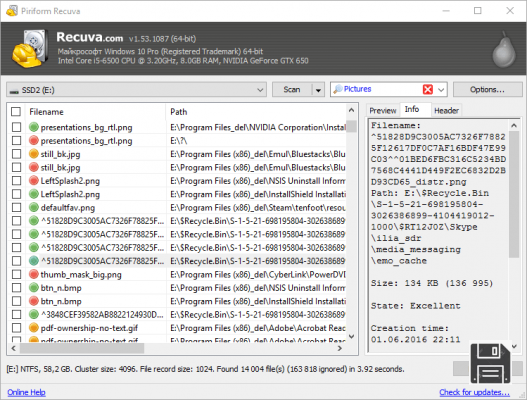Clear the Pictures filter with red X
The width and height of the screenshot is (527, 400).
pyautogui.click(x=428, y=89)
